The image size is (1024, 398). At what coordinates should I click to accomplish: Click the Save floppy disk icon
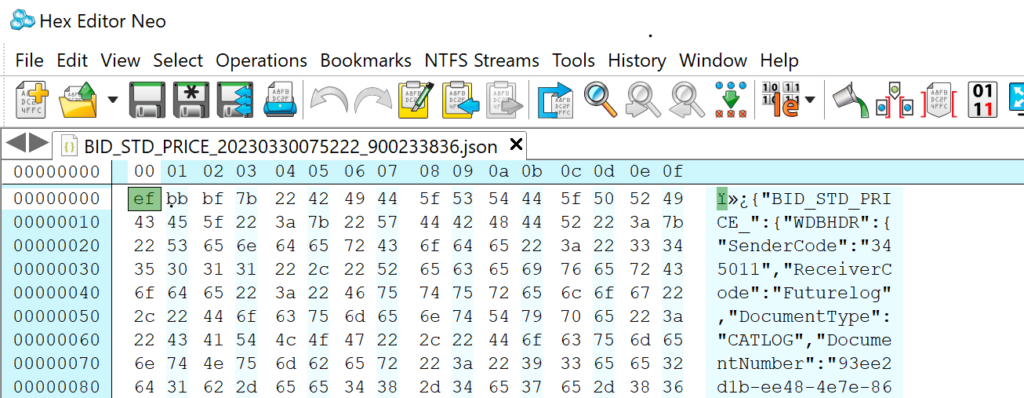pyautogui.click(x=147, y=100)
